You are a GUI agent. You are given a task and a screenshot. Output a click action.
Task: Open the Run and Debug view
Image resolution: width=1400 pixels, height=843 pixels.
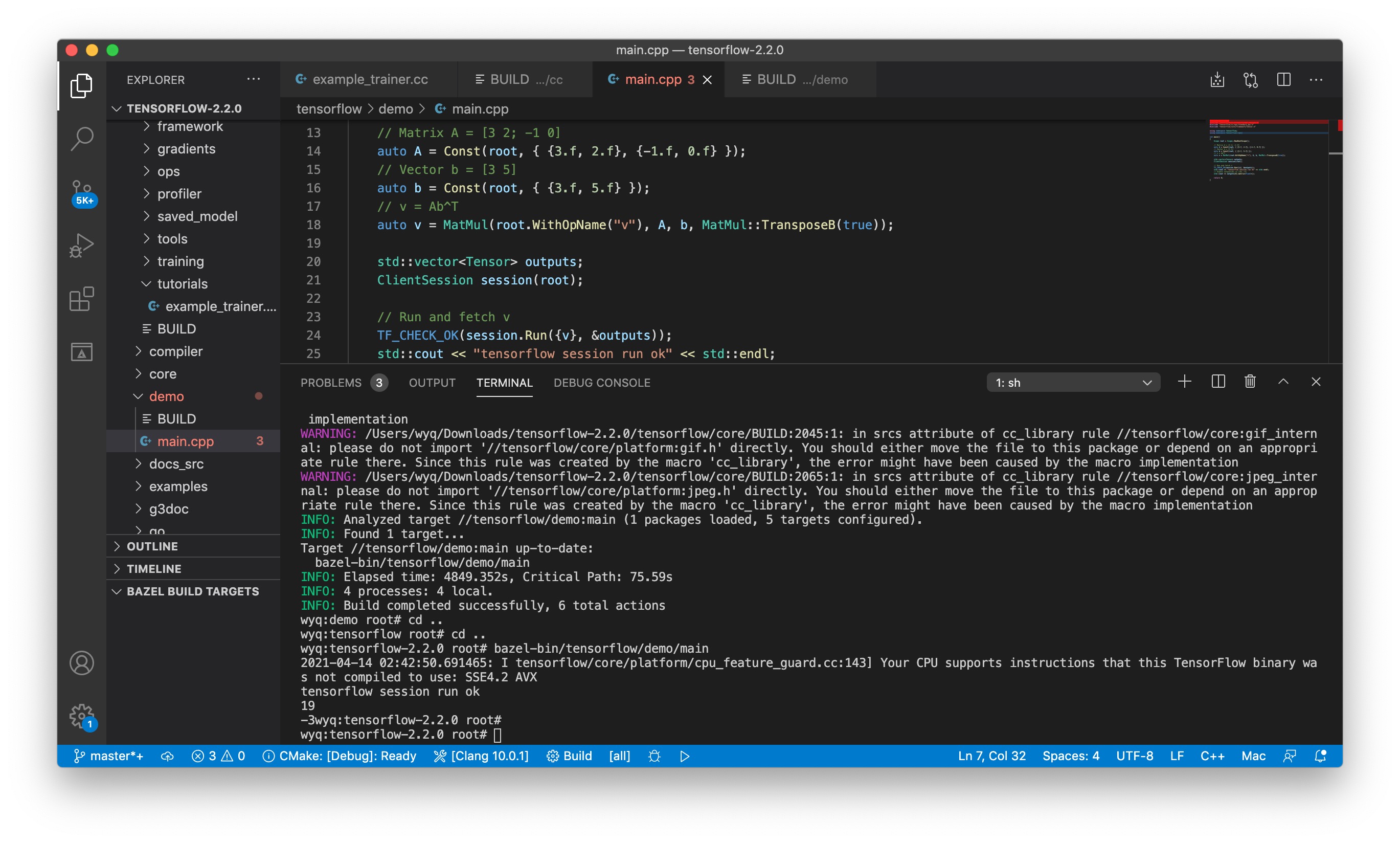pos(81,246)
